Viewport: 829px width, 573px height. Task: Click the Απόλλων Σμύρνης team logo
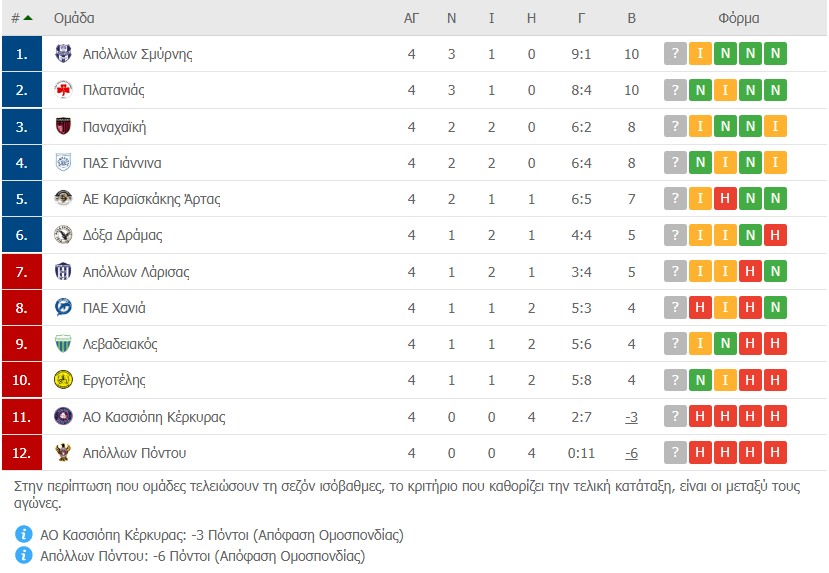point(64,54)
